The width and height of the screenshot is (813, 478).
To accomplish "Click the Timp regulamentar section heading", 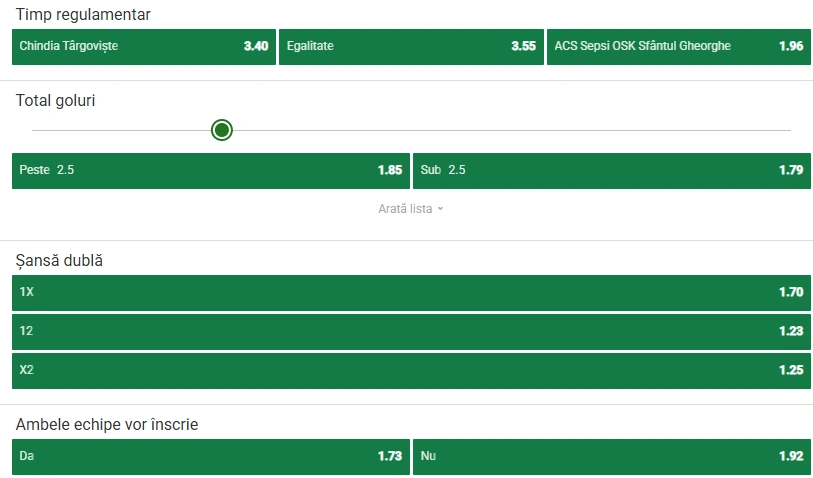I will click(83, 15).
